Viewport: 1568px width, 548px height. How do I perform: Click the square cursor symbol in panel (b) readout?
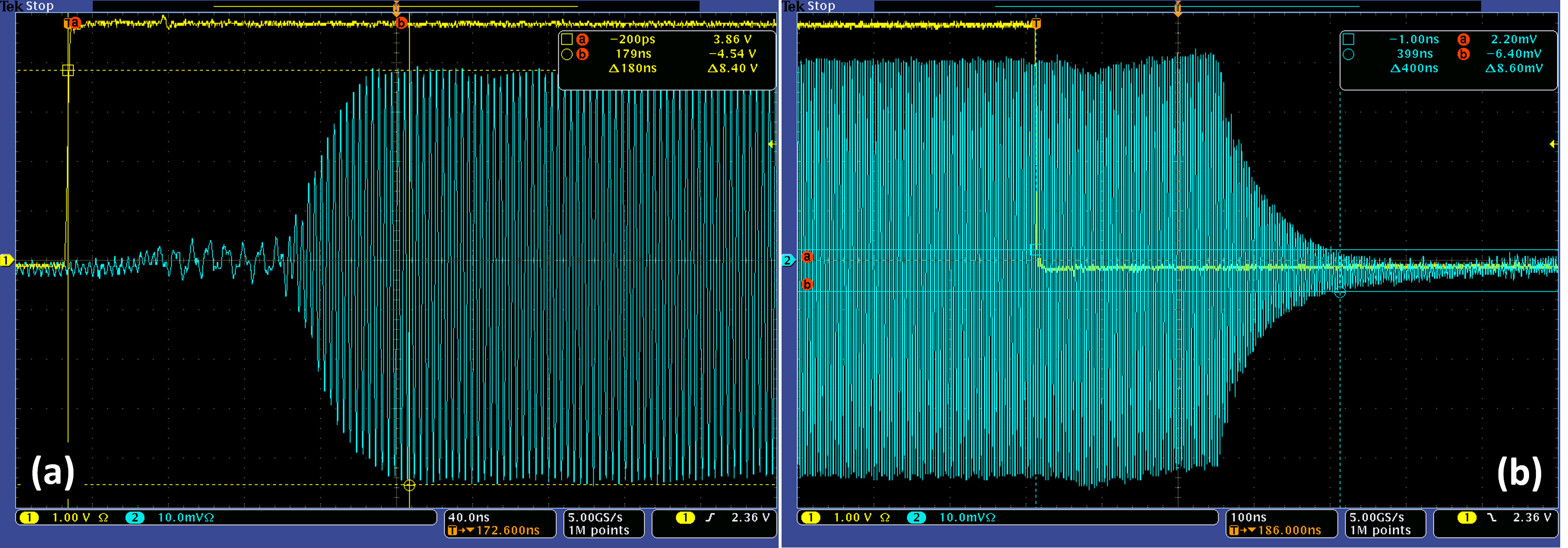(x=1348, y=39)
